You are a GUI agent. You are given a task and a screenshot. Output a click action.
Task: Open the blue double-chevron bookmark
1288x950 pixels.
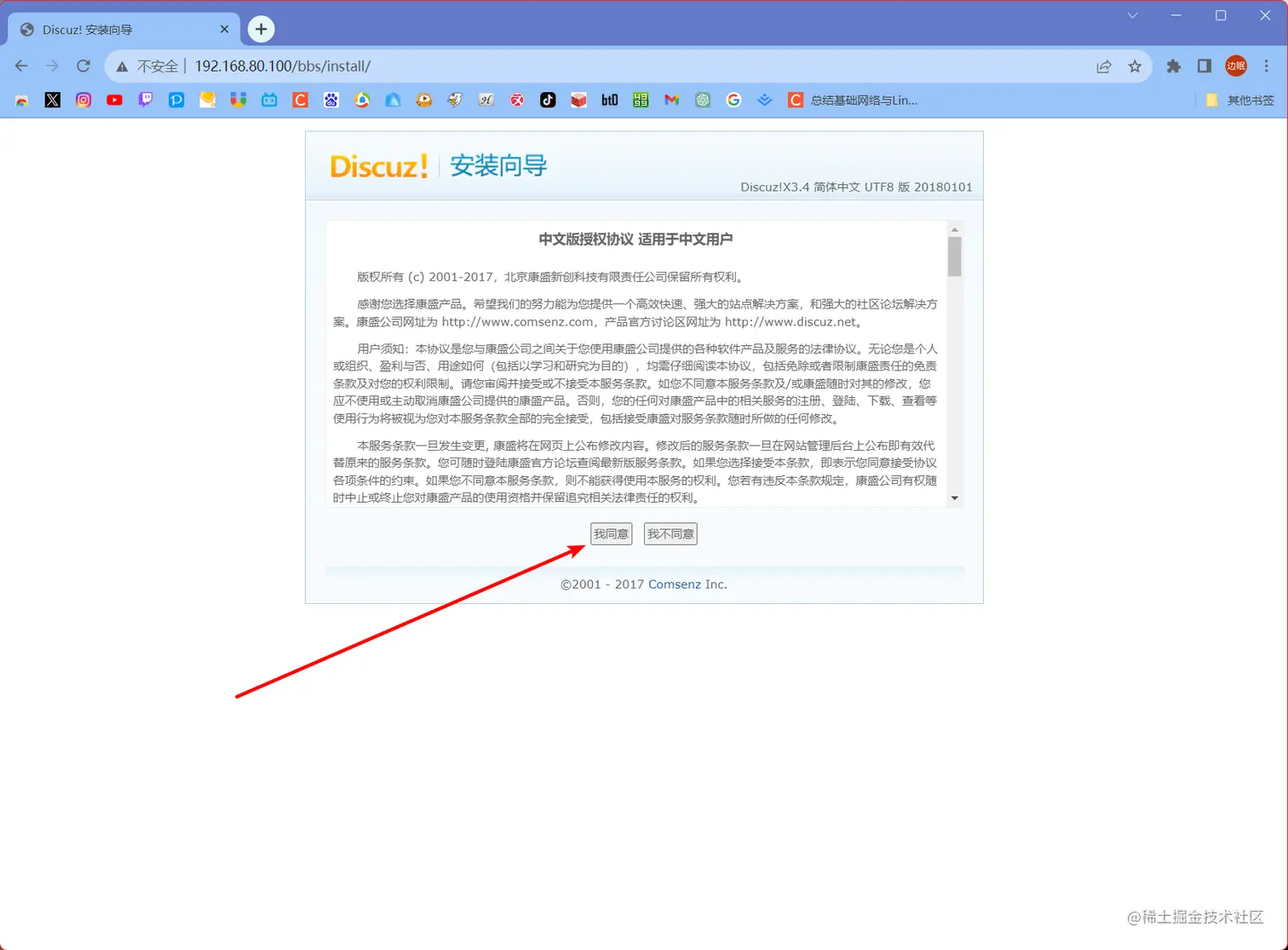pyautogui.click(x=765, y=100)
